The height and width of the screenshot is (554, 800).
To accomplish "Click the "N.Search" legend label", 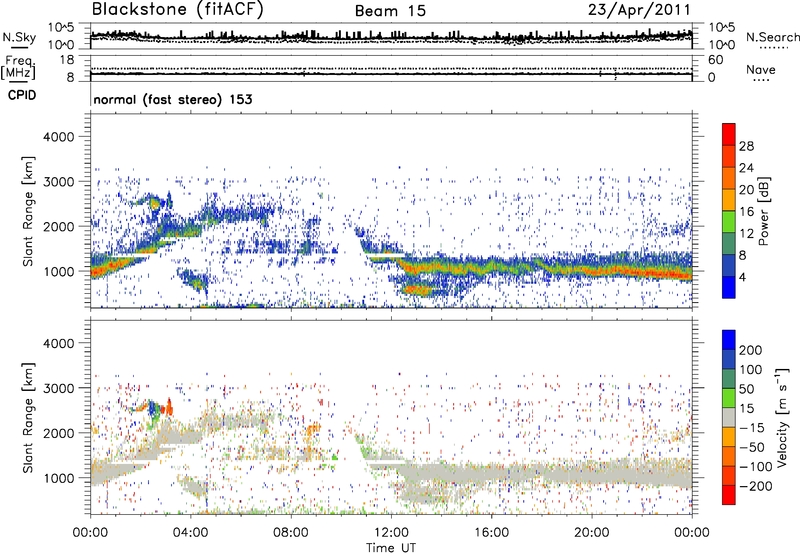I will 772,37.
